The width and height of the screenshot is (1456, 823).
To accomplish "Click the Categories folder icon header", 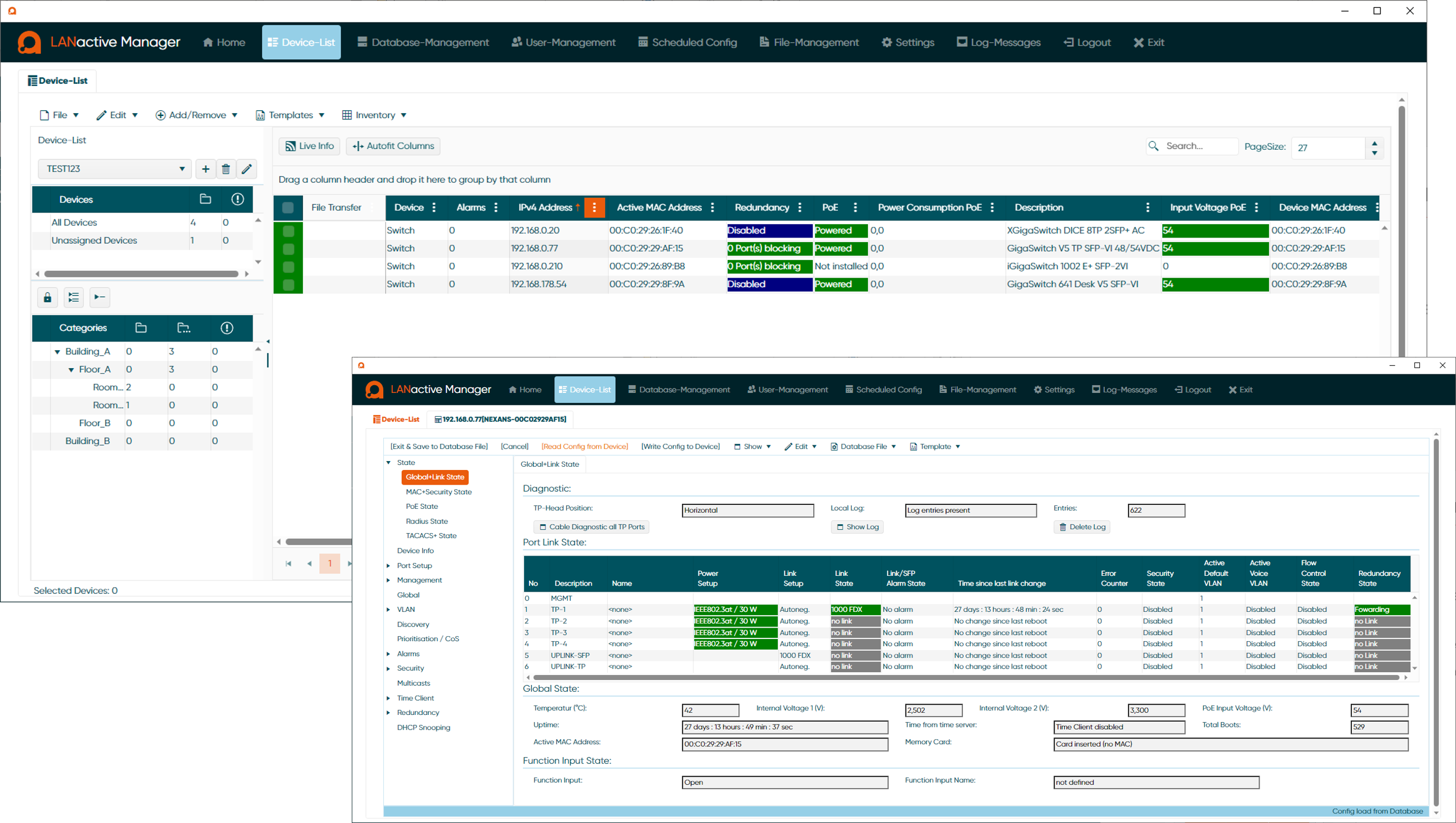I will 141,328.
